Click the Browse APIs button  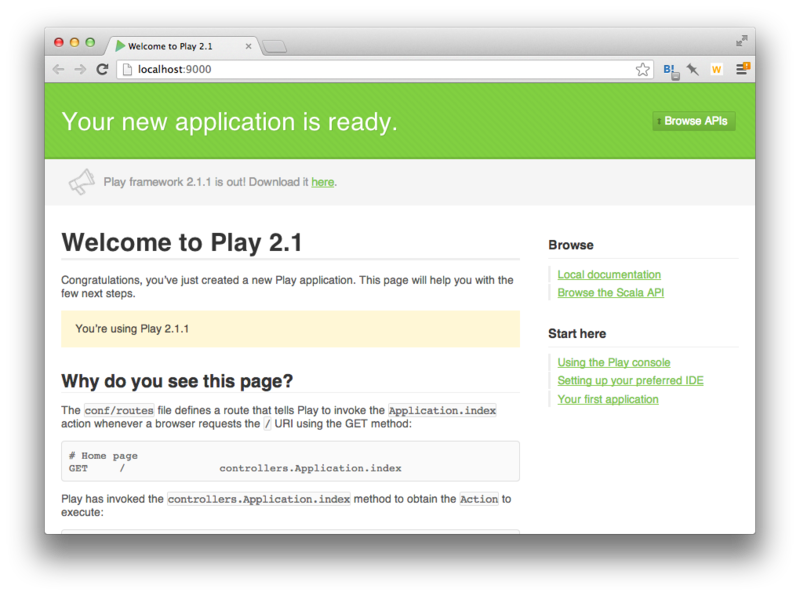point(694,121)
